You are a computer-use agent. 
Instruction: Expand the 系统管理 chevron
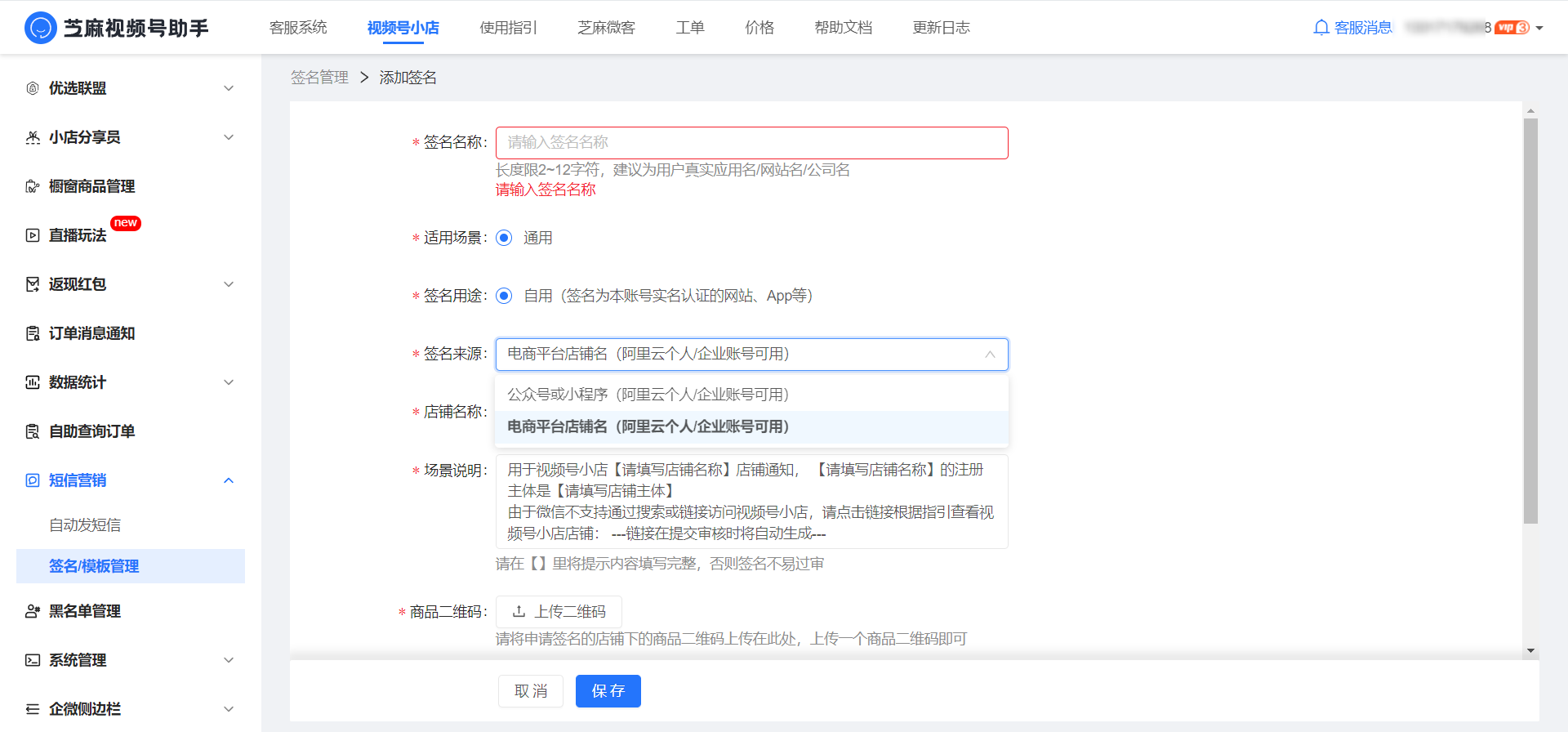coord(229,660)
